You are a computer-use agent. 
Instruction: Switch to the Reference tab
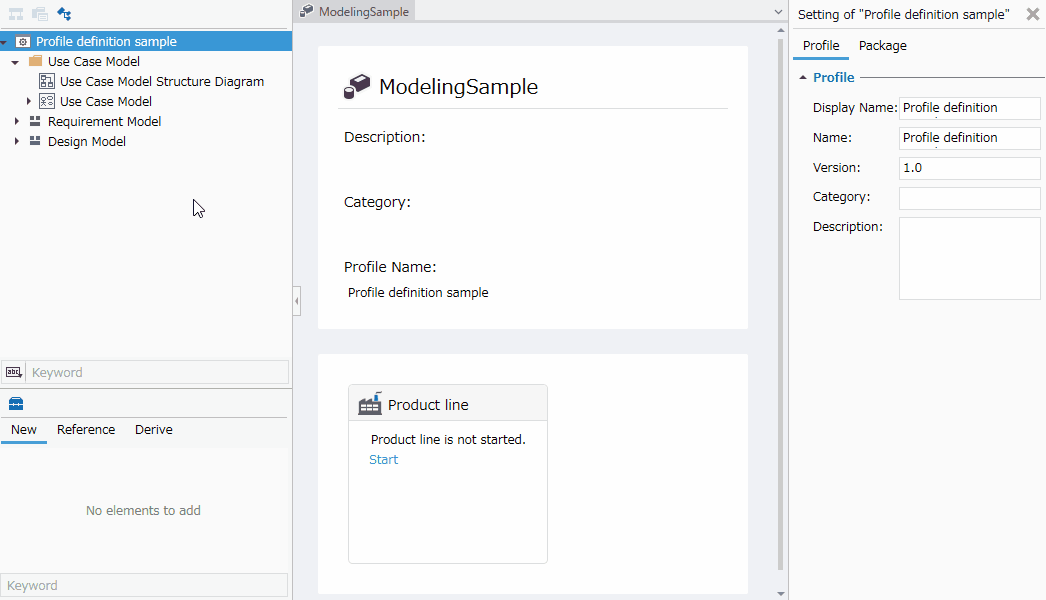point(86,430)
